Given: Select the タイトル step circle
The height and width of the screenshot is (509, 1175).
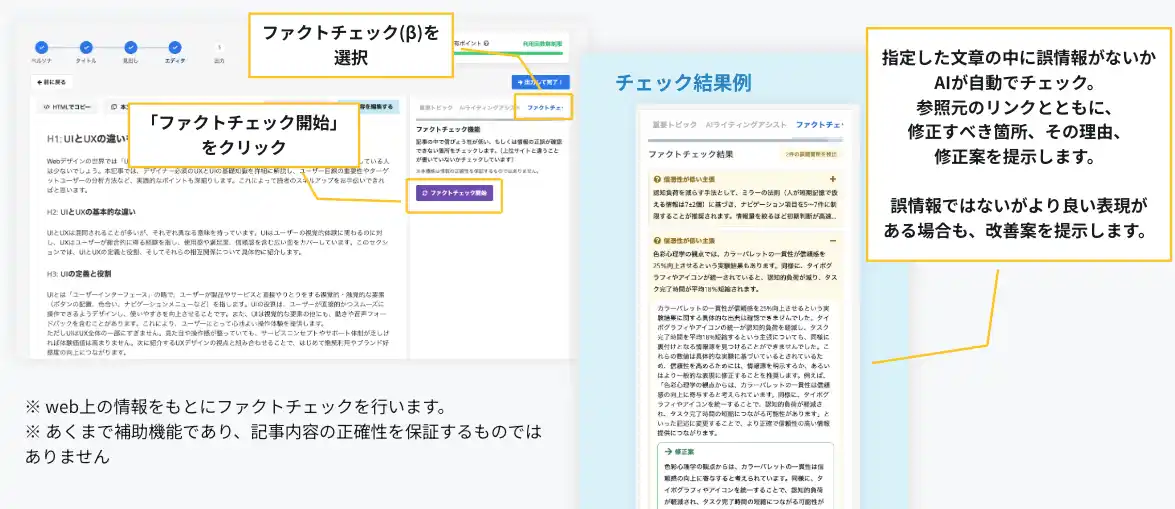Looking at the screenshot, I should click(x=86, y=47).
